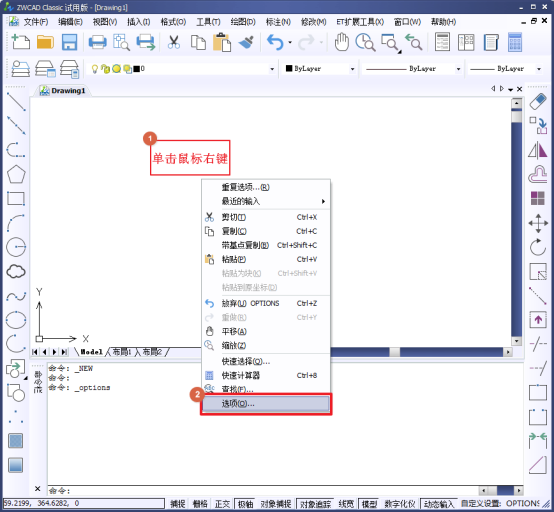
Task: Expand the Undo history dropdown arrow
Action: [290, 42]
